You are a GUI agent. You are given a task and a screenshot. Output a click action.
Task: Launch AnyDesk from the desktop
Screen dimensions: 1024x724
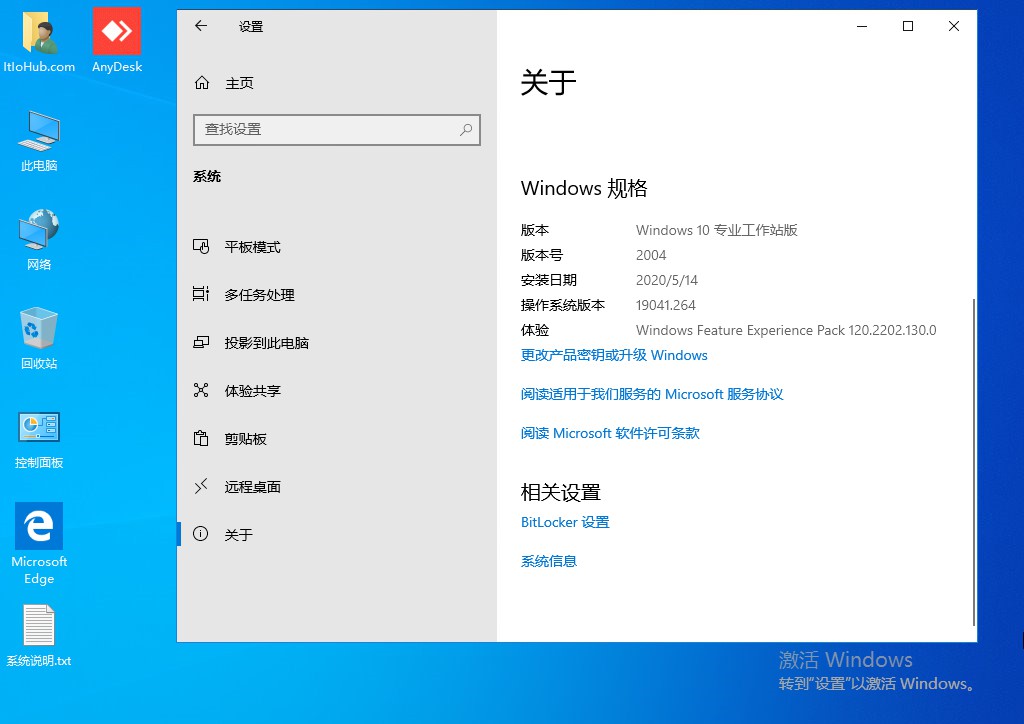pyautogui.click(x=117, y=41)
